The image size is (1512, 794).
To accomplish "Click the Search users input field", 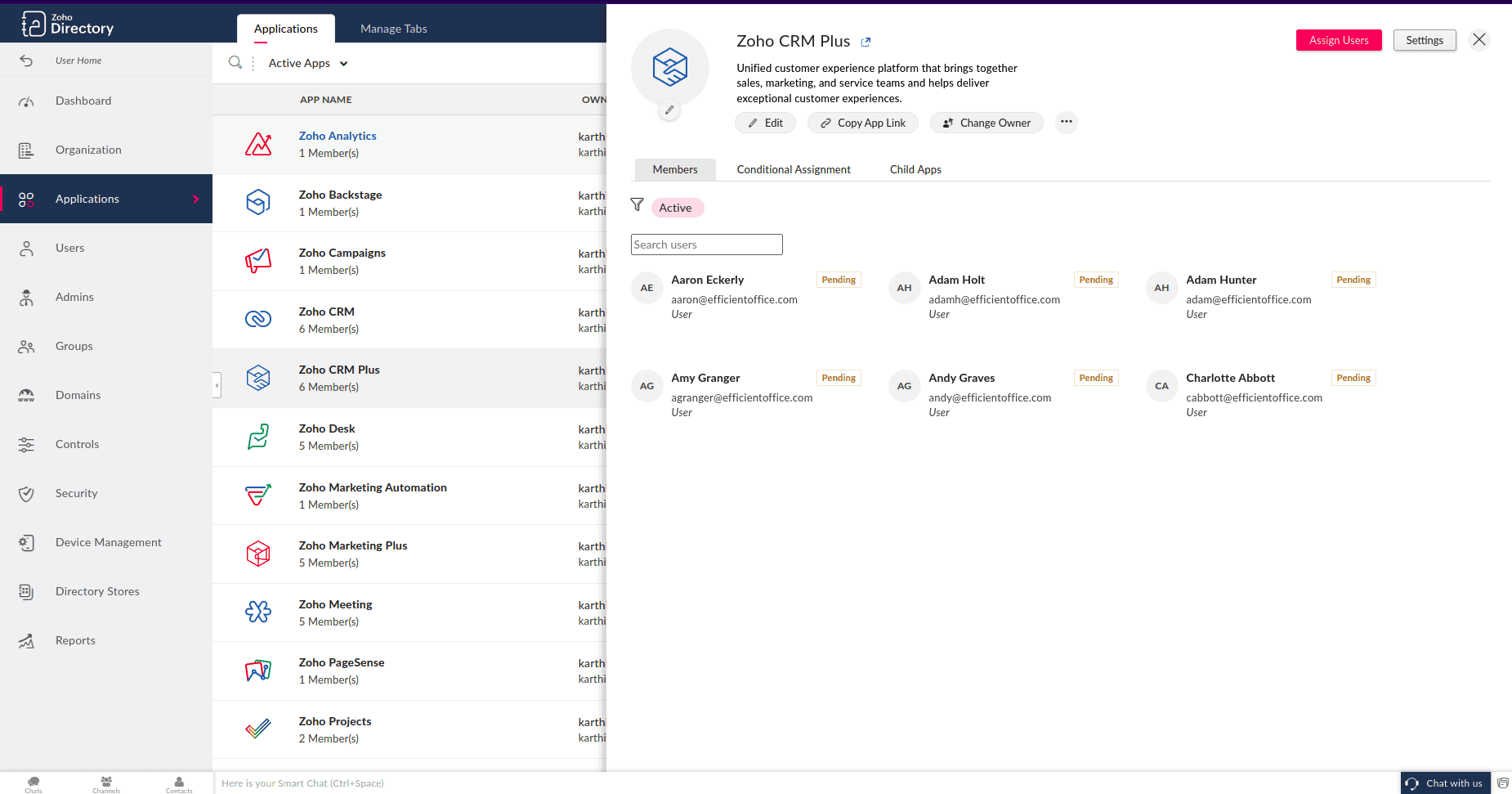I will 706,244.
